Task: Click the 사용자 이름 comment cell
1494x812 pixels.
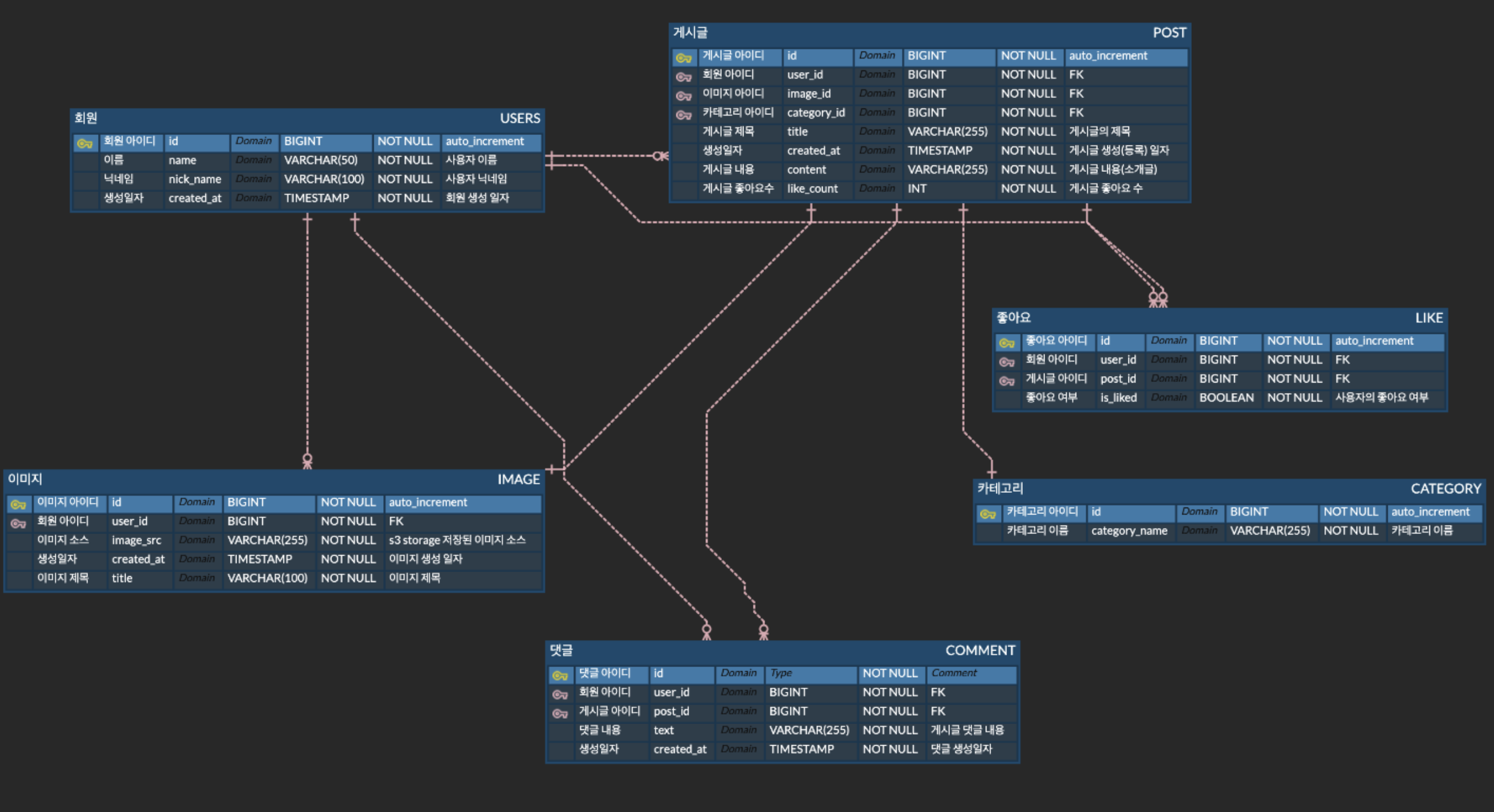Action: point(471,160)
